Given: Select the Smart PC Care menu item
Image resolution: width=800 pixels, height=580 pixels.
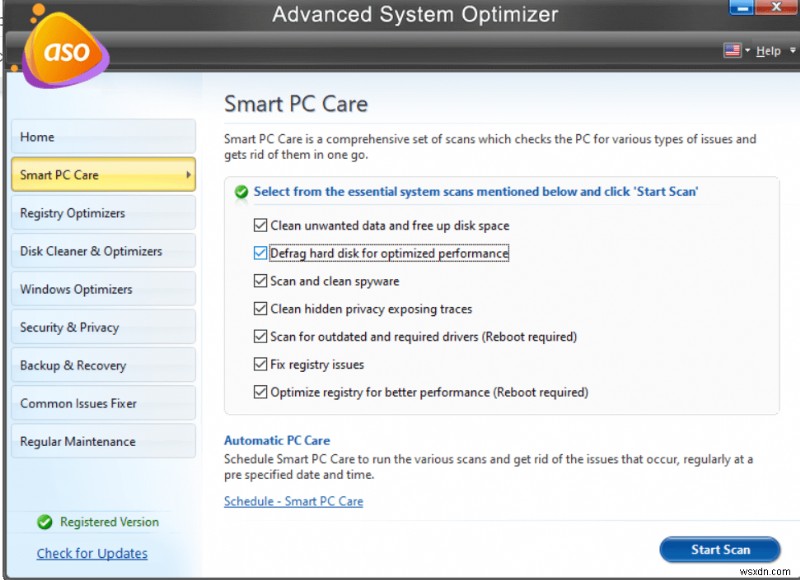Looking at the screenshot, I should (104, 174).
